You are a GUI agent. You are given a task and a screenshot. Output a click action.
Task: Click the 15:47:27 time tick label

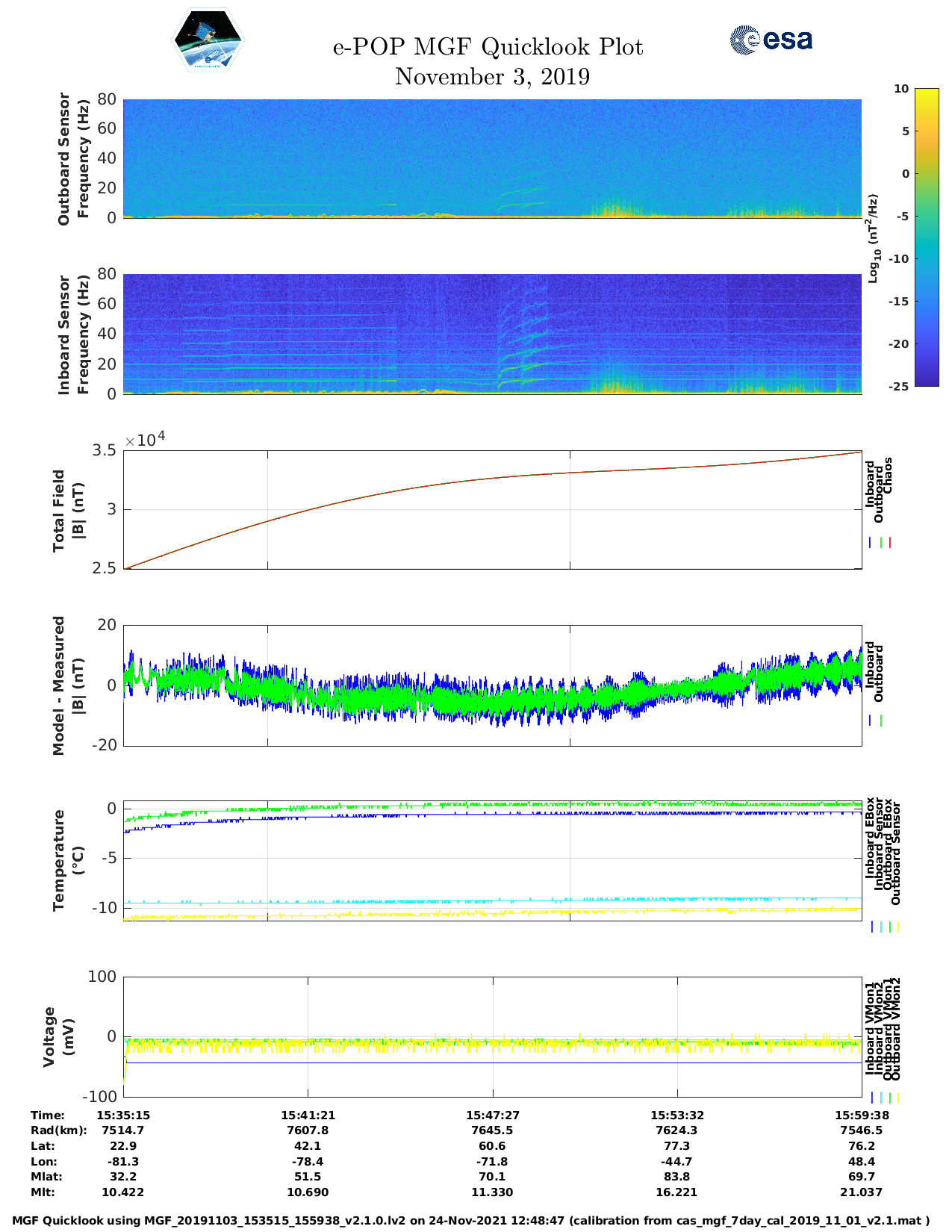pos(492,1115)
